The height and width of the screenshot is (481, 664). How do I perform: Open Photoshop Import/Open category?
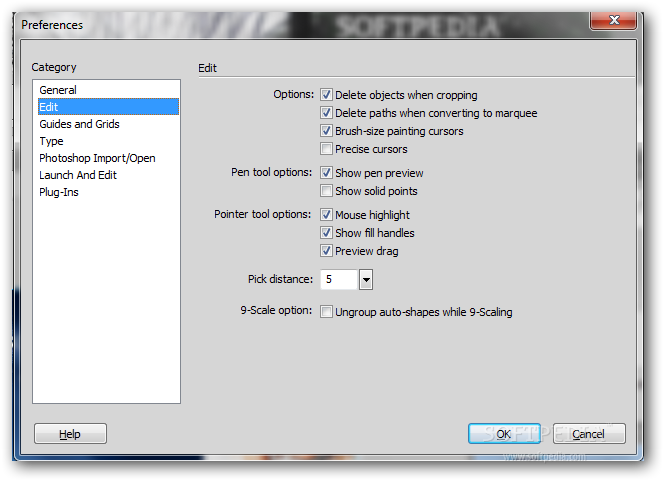(108, 158)
